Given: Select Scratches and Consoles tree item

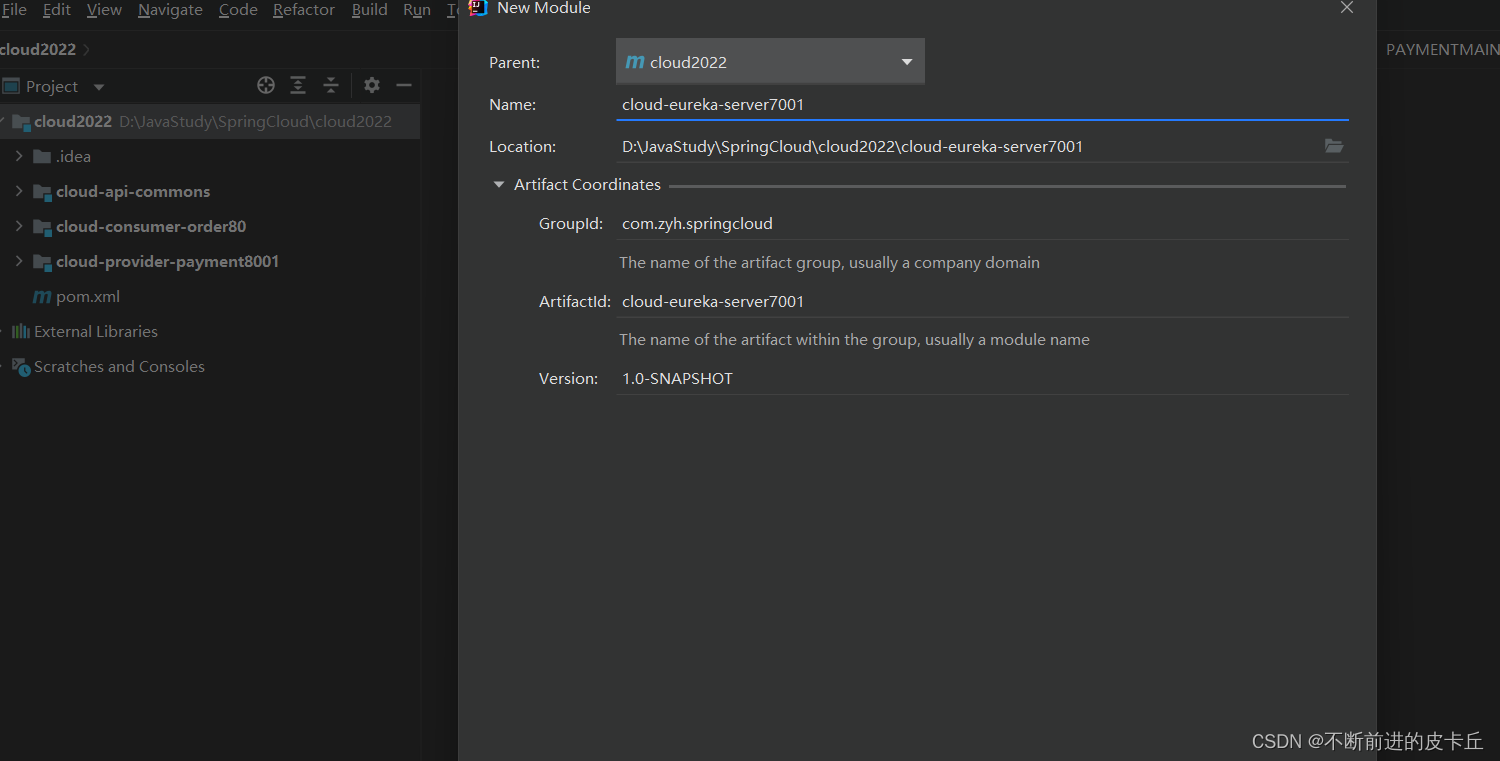Looking at the screenshot, I should point(119,367).
